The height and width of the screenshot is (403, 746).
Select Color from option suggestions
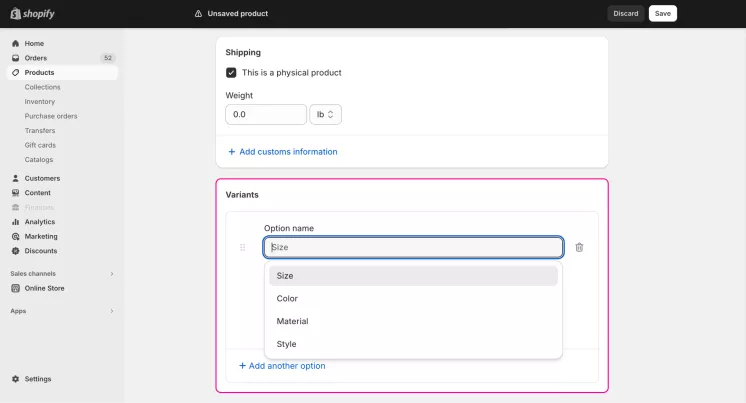click(287, 299)
